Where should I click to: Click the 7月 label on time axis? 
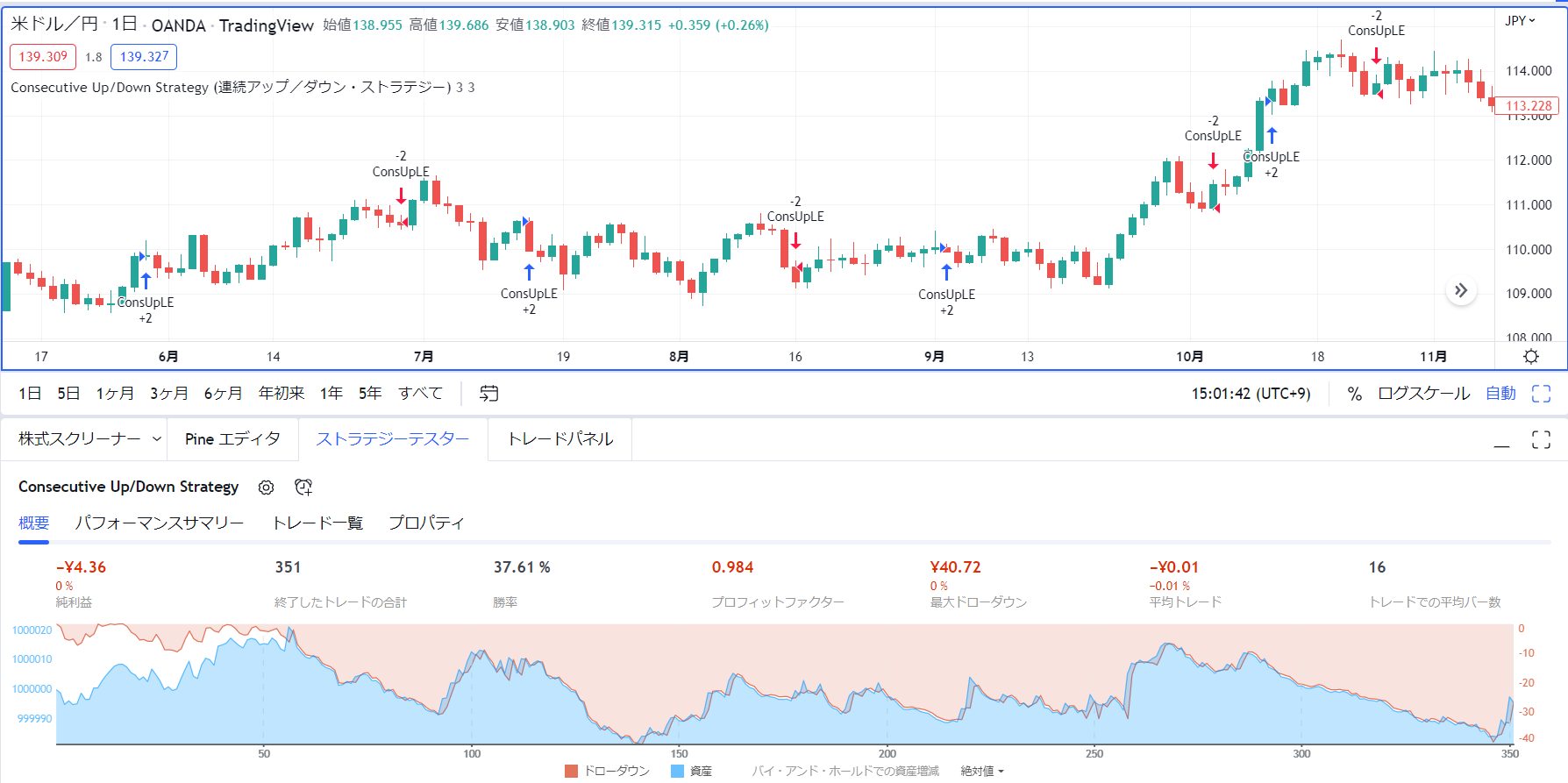coord(424,357)
